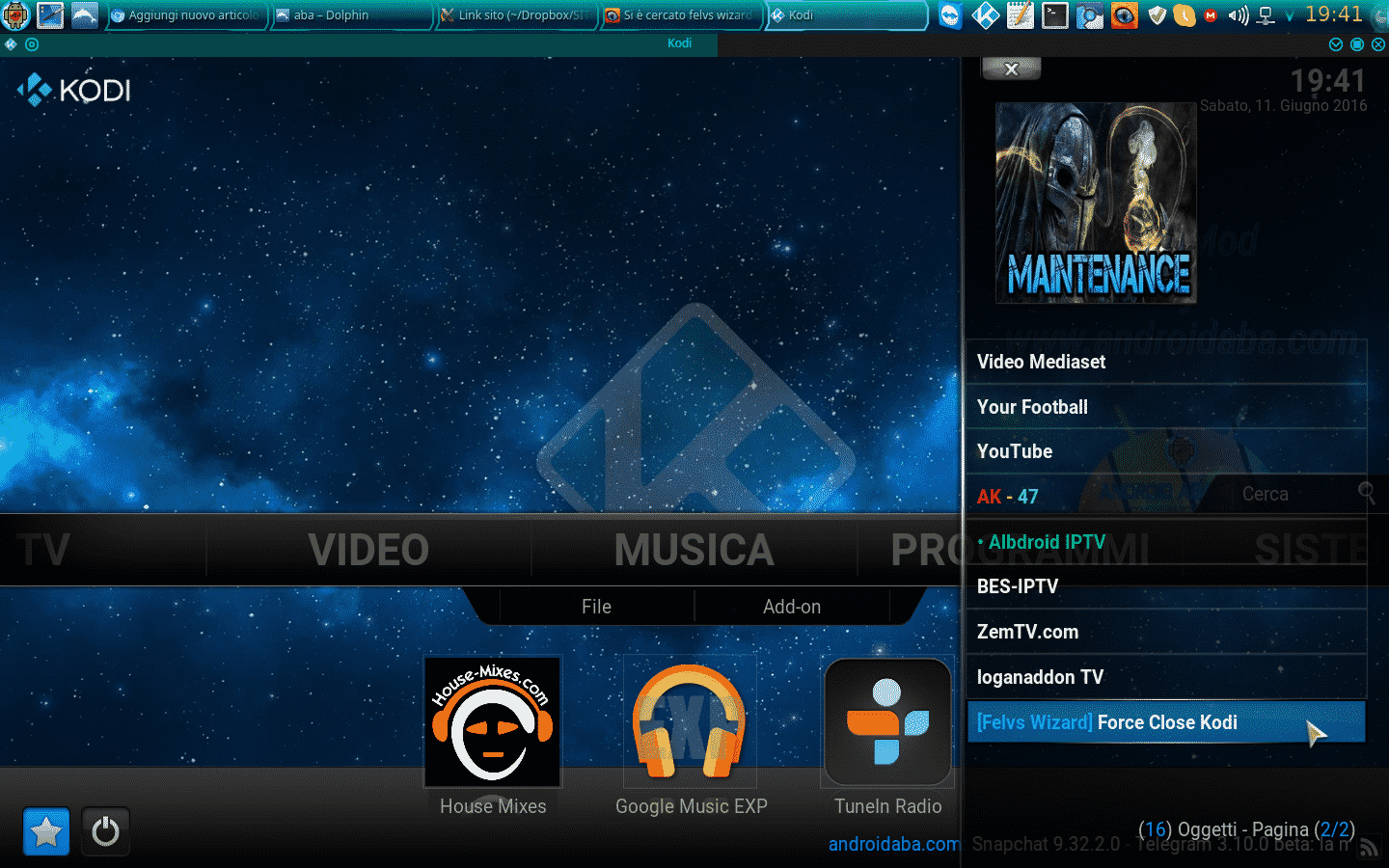
Task: Maximize the Kodi window
Action: (1357, 44)
